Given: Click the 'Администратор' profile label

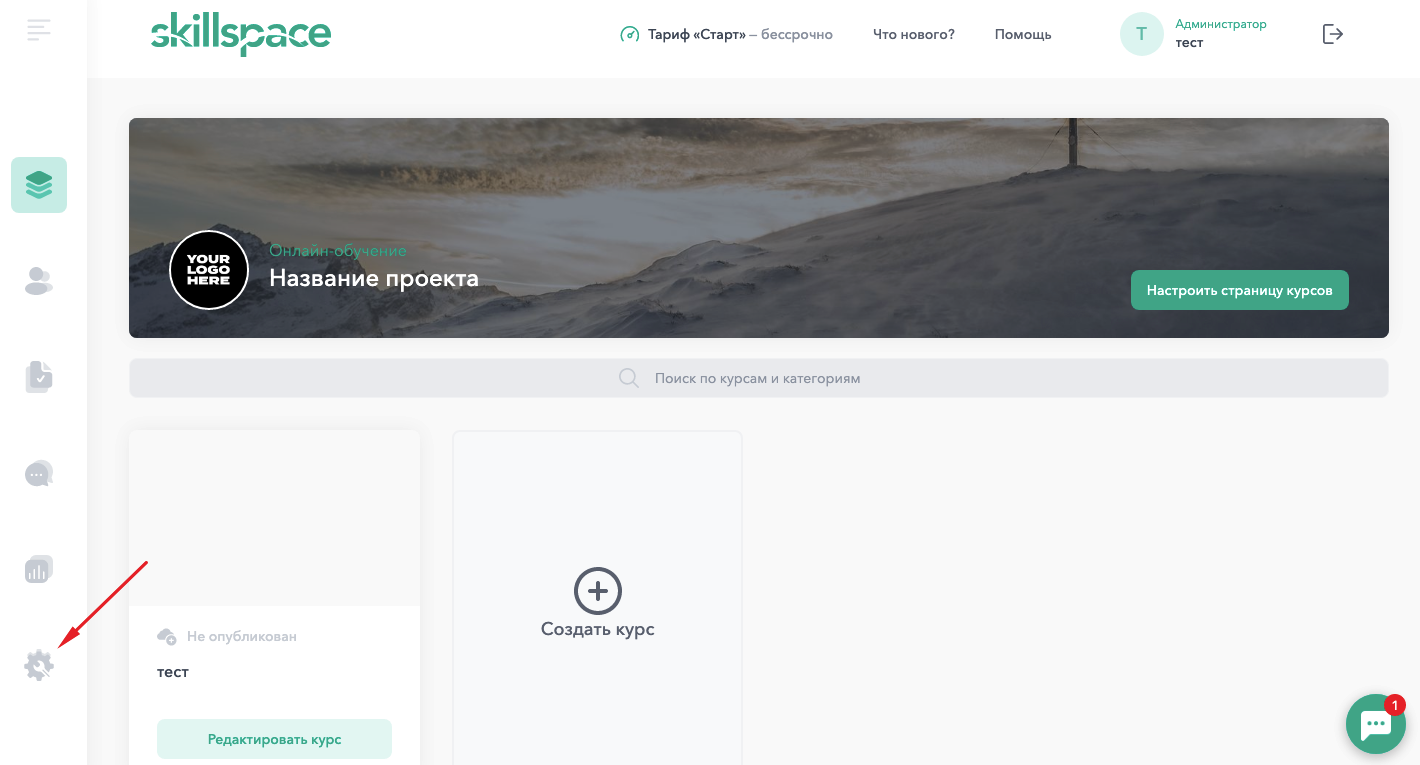Looking at the screenshot, I should click(x=1221, y=24).
